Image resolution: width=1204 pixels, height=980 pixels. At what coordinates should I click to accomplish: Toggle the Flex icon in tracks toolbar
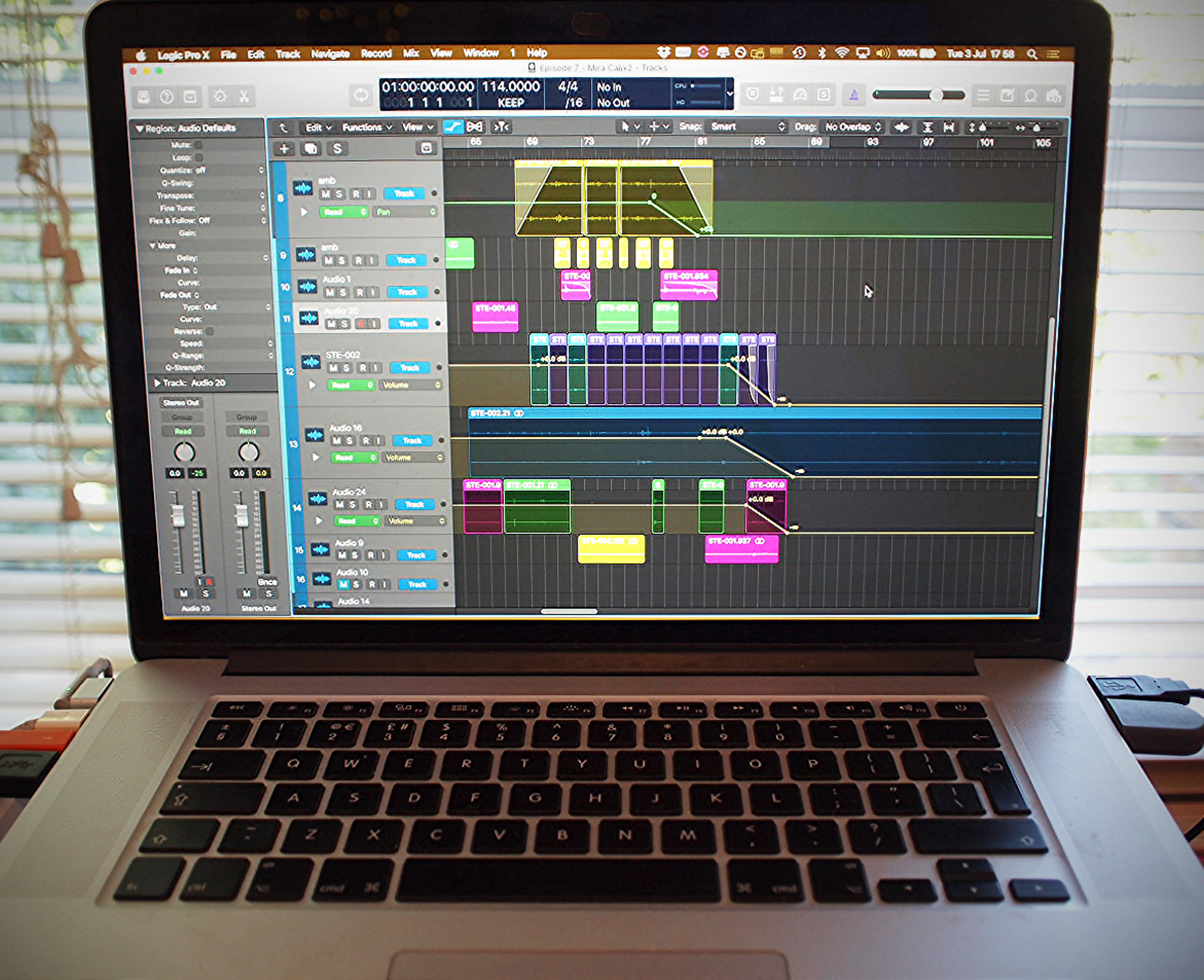475,127
